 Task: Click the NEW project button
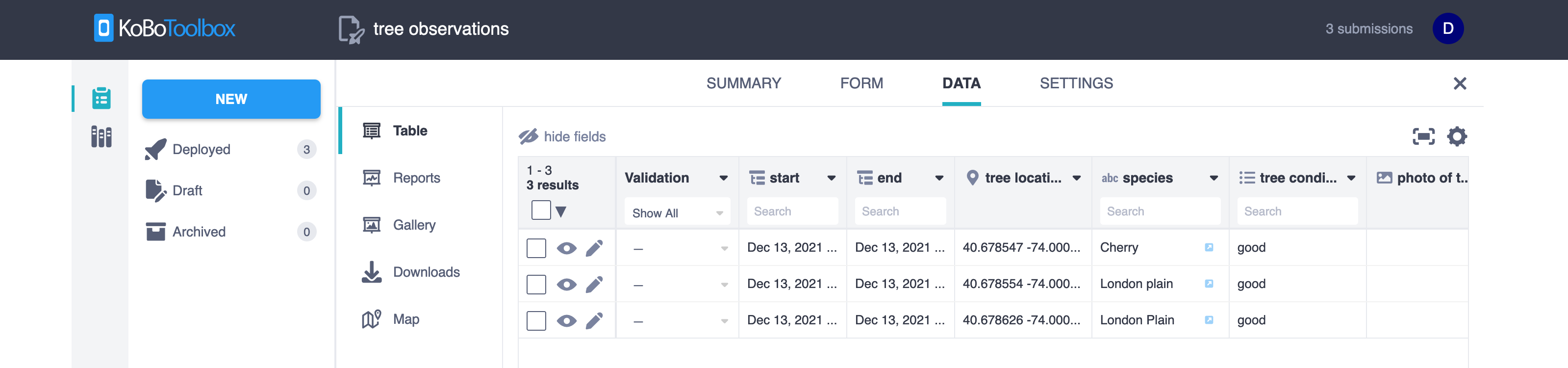(x=231, y=99)
